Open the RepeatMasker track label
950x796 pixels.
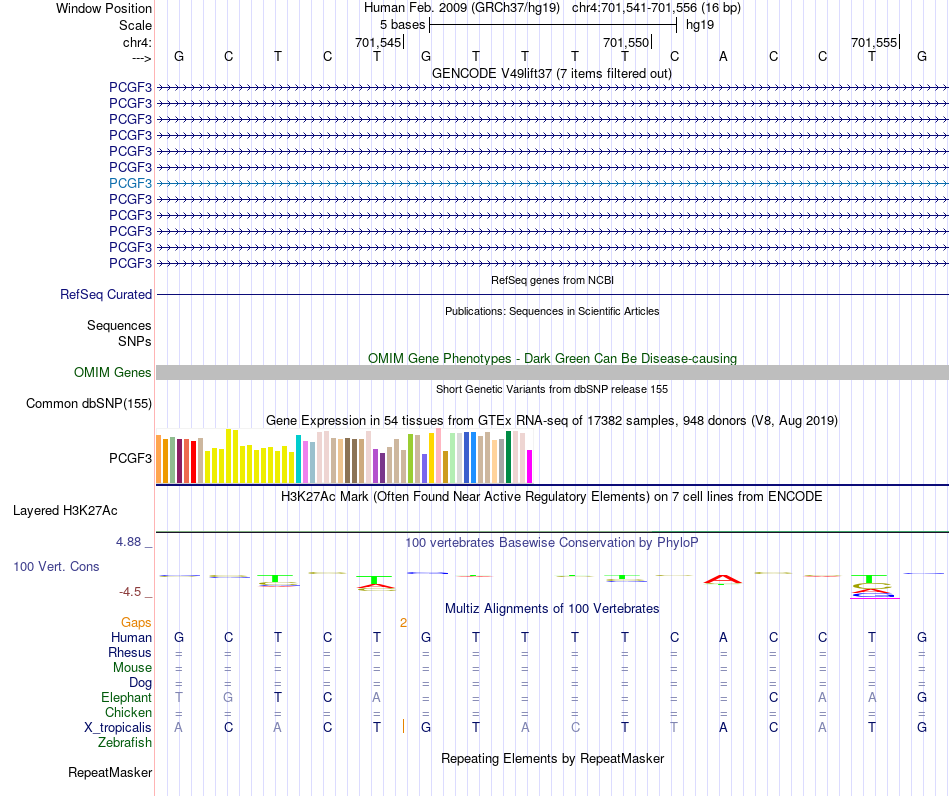[x=110, y=772]
